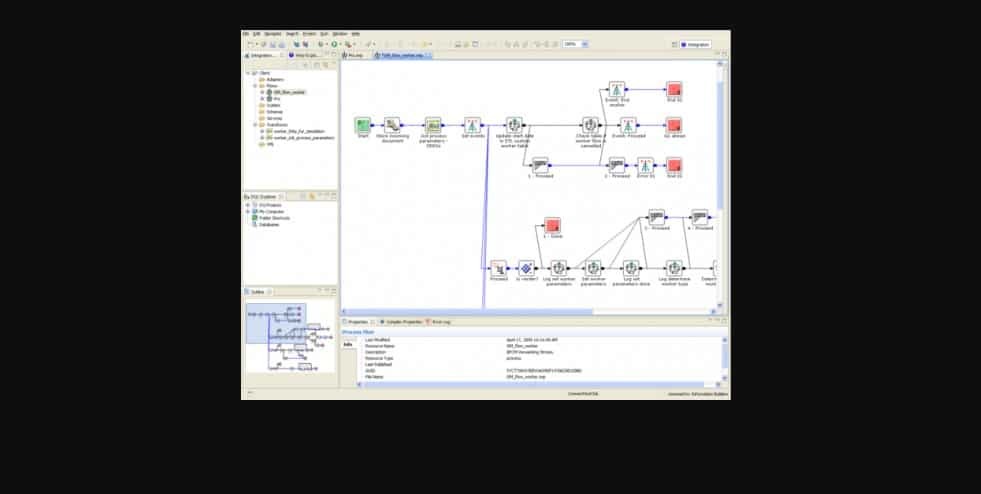Click the Is restart decision node

point(527,268)
